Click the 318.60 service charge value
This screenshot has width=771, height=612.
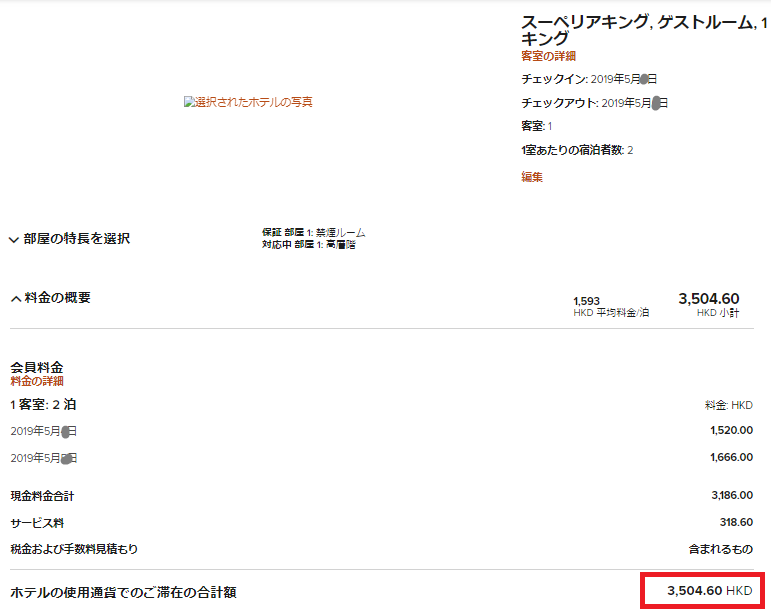coord(736,522)
